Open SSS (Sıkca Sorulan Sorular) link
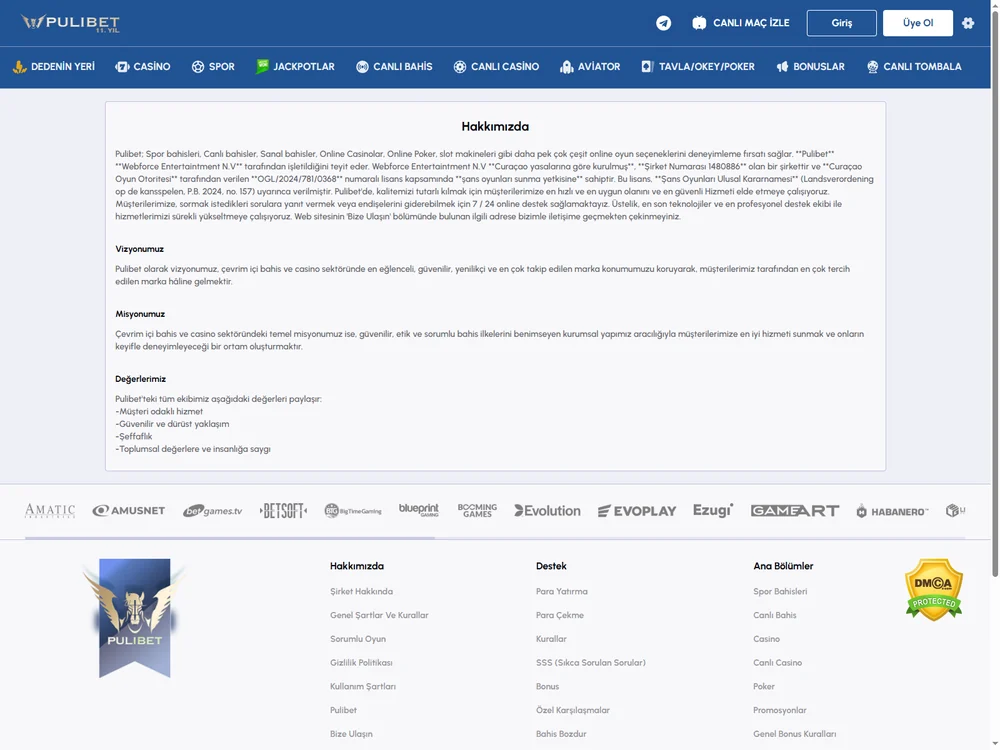1000x750 pixels. tap(591, 663)
